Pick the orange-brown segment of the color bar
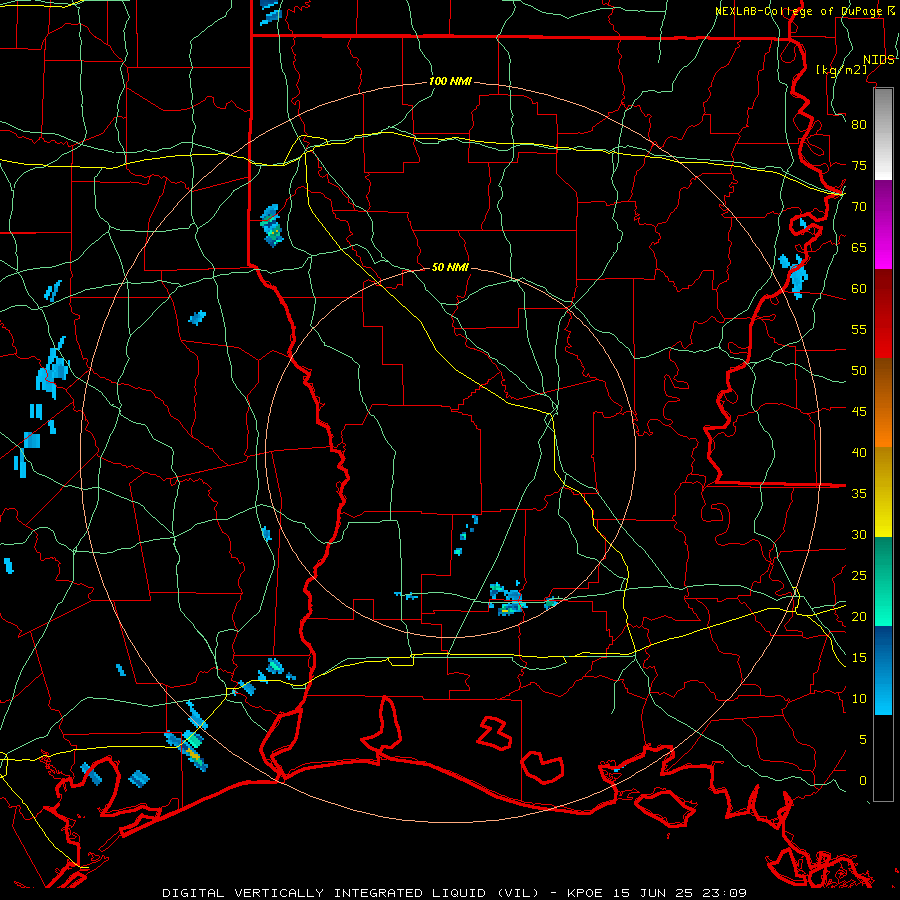Image resolution: width=900 pixels, height=900 pixels. tap(883, 403)
